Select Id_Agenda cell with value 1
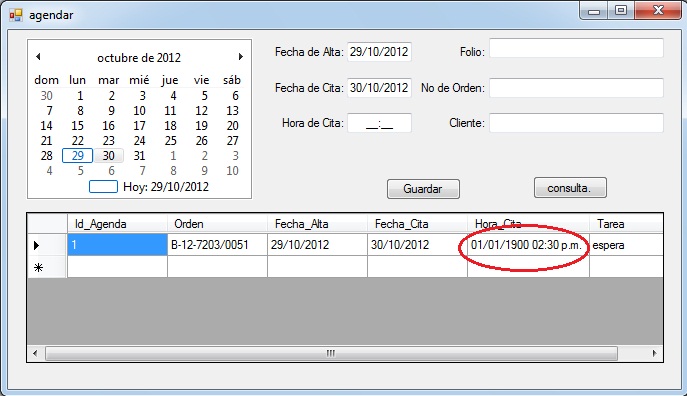 pyautogui.click(x=117, y=245)
